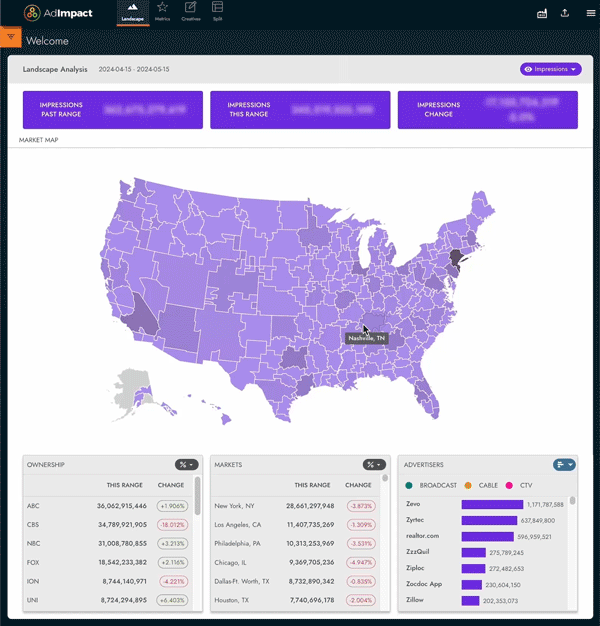This screenshot has width=600, height=626.
Task: Open the Impressions metric dropdown
Action: coord(550,69)
